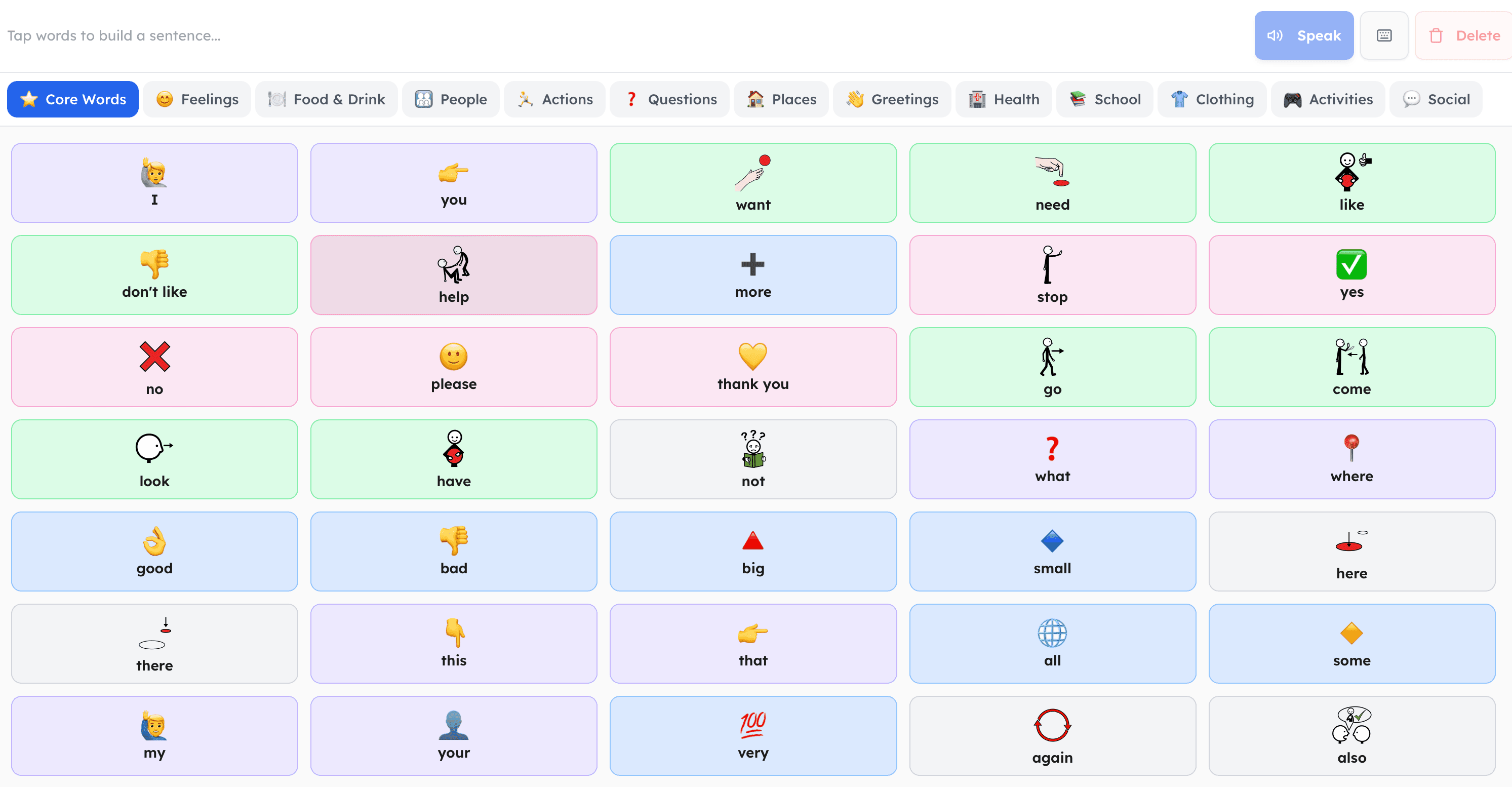Open the on-screen keyboard
This screenshot has width=1512, height=787.
click(x=1384, y=35)
